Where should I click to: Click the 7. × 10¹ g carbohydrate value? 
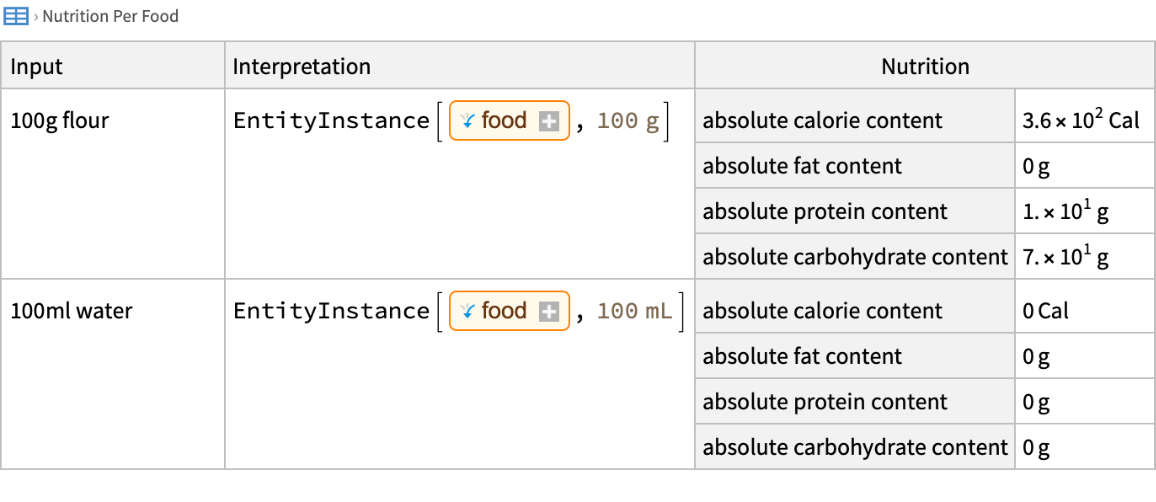(1065, 257)
